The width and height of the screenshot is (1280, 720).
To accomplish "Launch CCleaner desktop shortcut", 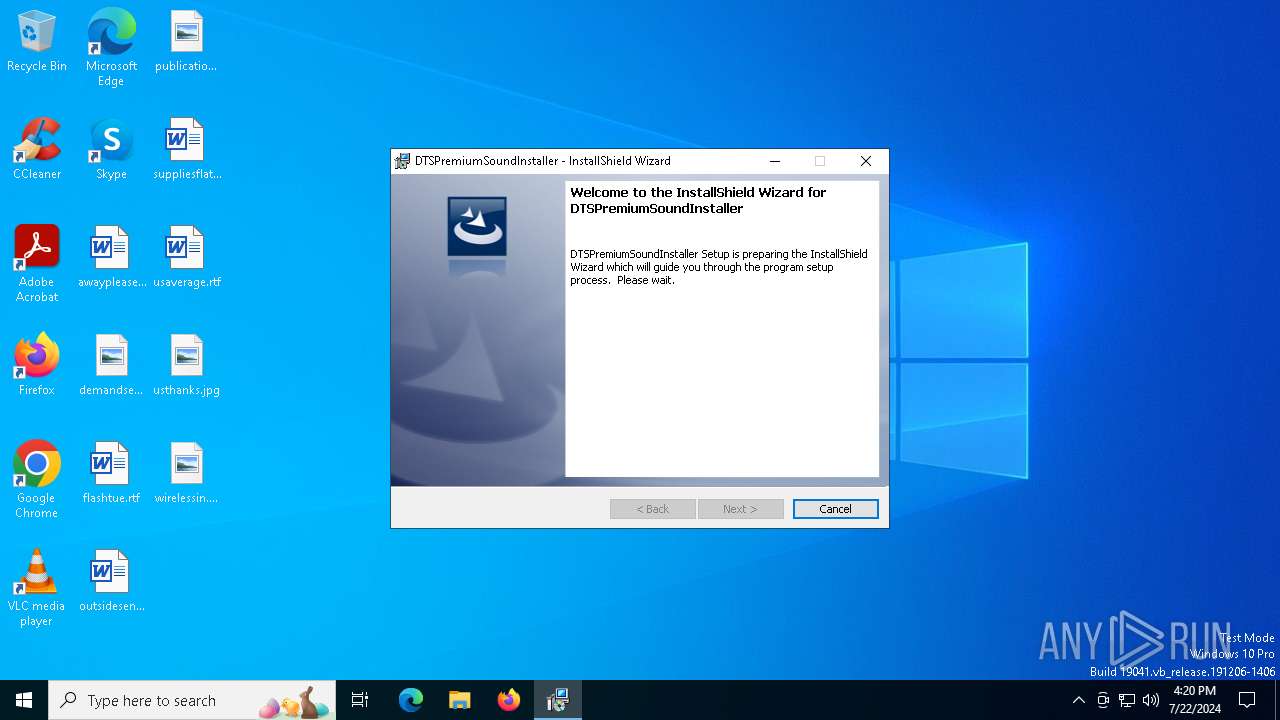I will (37, 150).
